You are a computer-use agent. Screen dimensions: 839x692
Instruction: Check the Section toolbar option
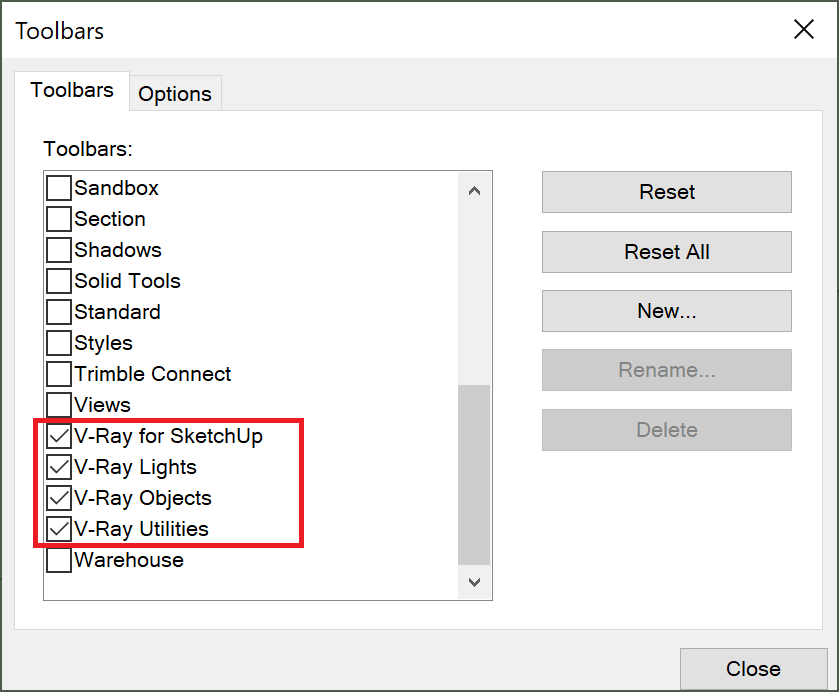tap(59, 219)
